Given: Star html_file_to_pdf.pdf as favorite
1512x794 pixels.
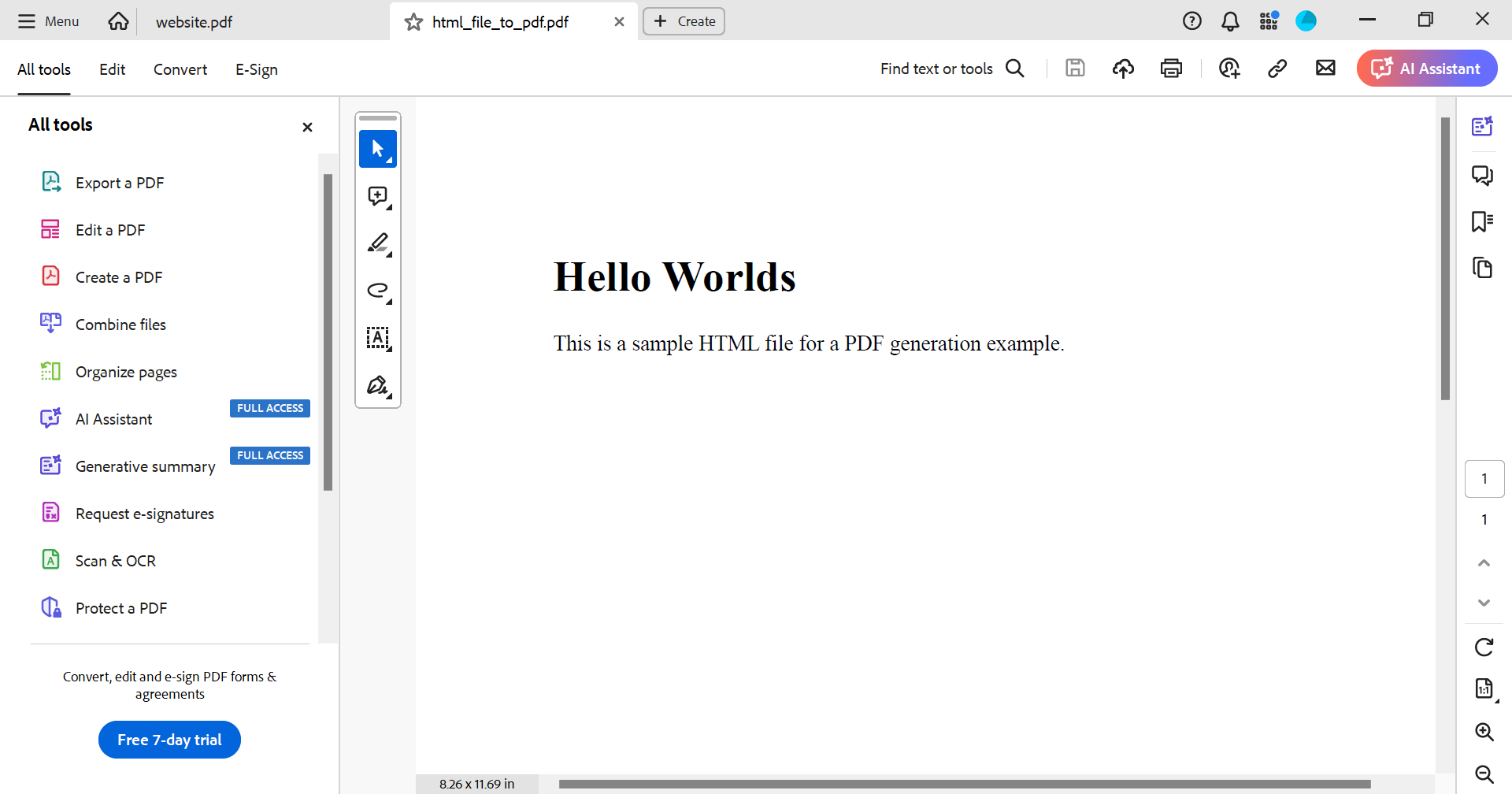Looking at the screenshot, I should point(413,22).
